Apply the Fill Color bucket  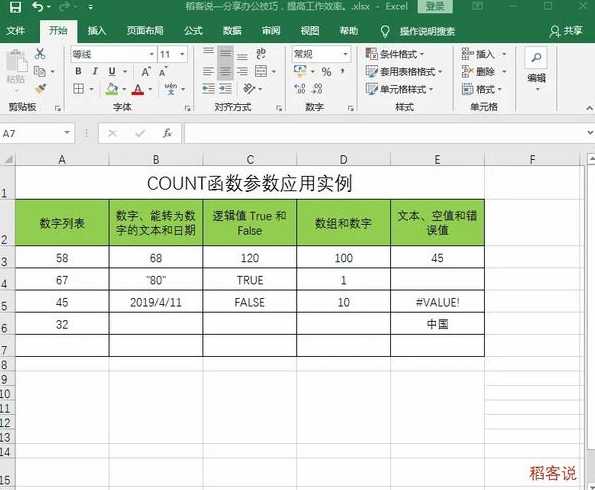[x=112, y=89]
